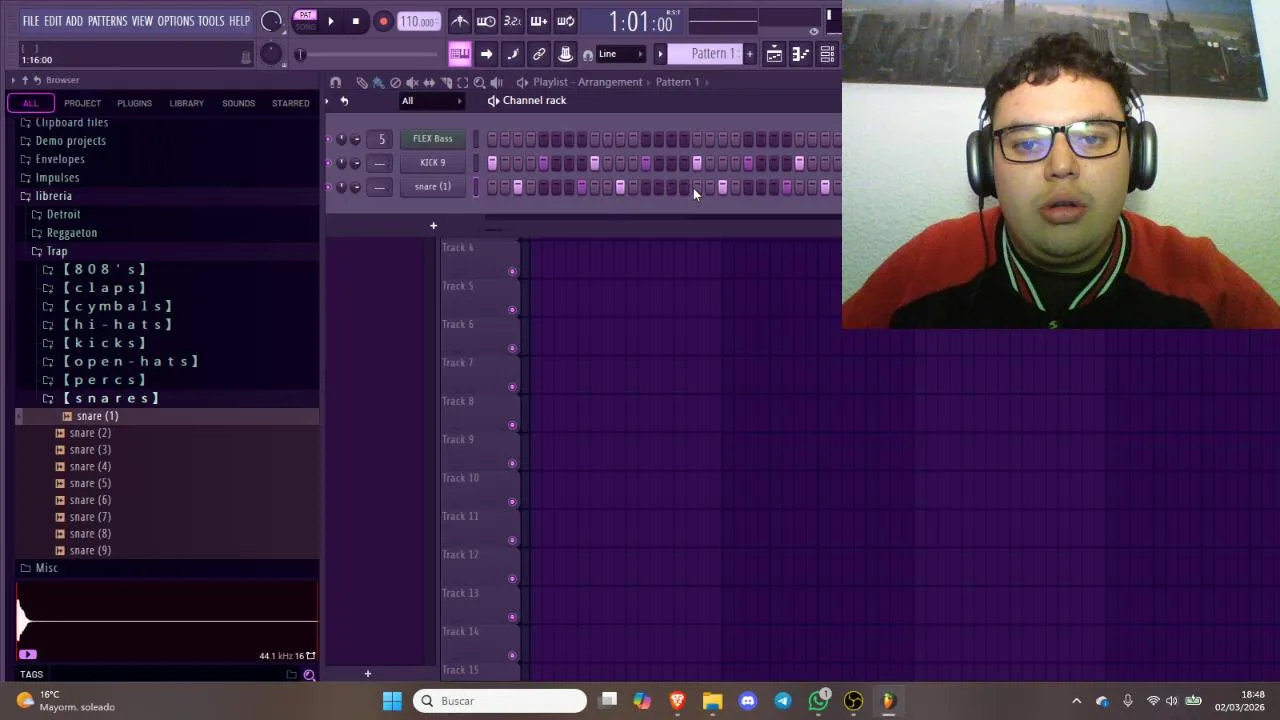This screenshot has height=720, width=1280.
Task: Select the playlist Slip tool
Action: (429, 82)
